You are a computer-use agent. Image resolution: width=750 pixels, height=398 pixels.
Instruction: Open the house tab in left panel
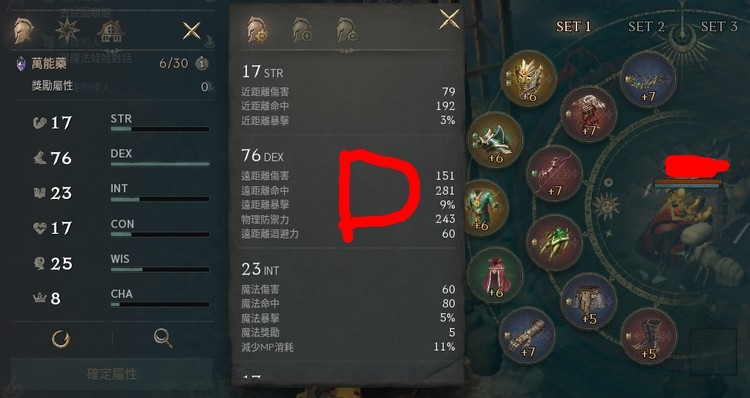[111, 31]
